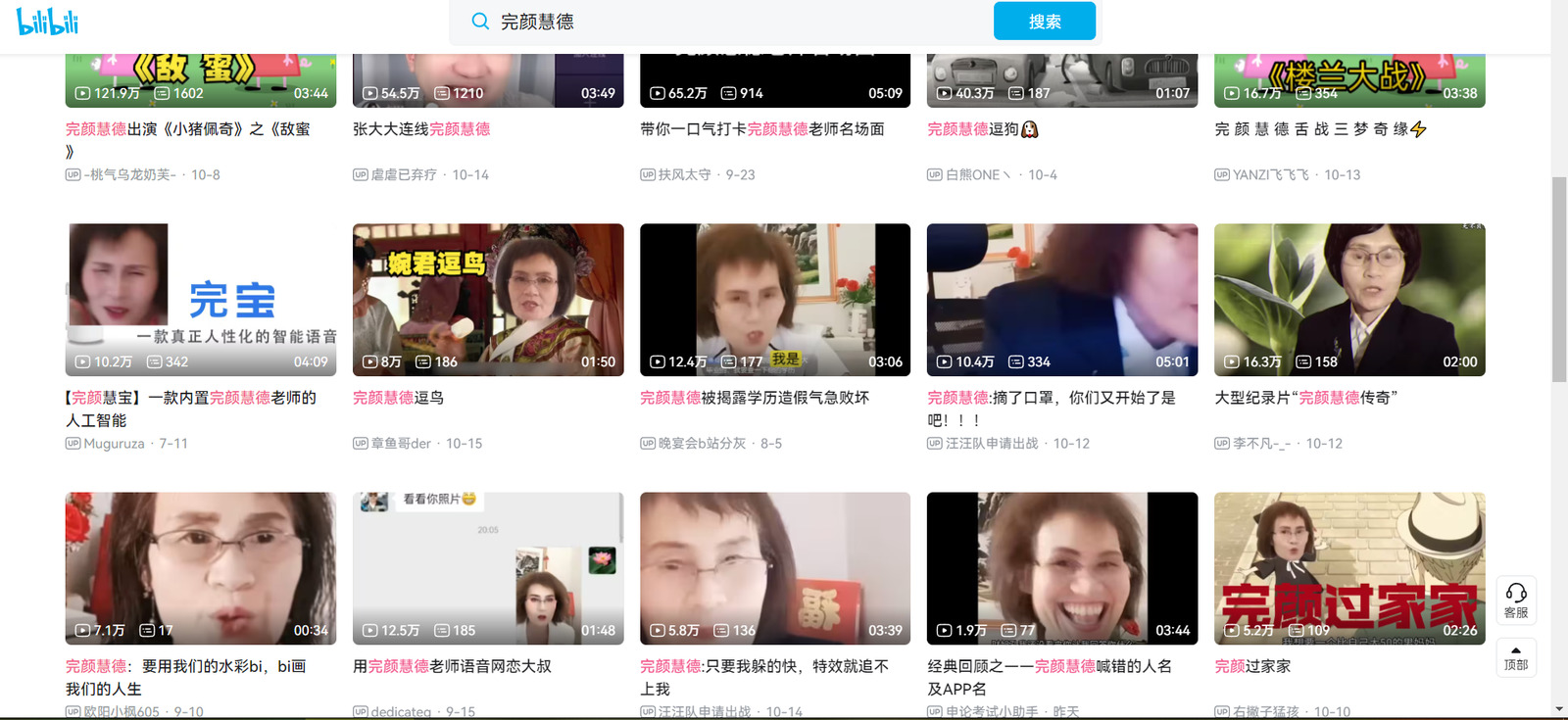Viewport: 1568px width, 720px height.
Task: Open the 完宝 smart voice thumbnail
Action: pyautogui.click(x=201, y=300)
